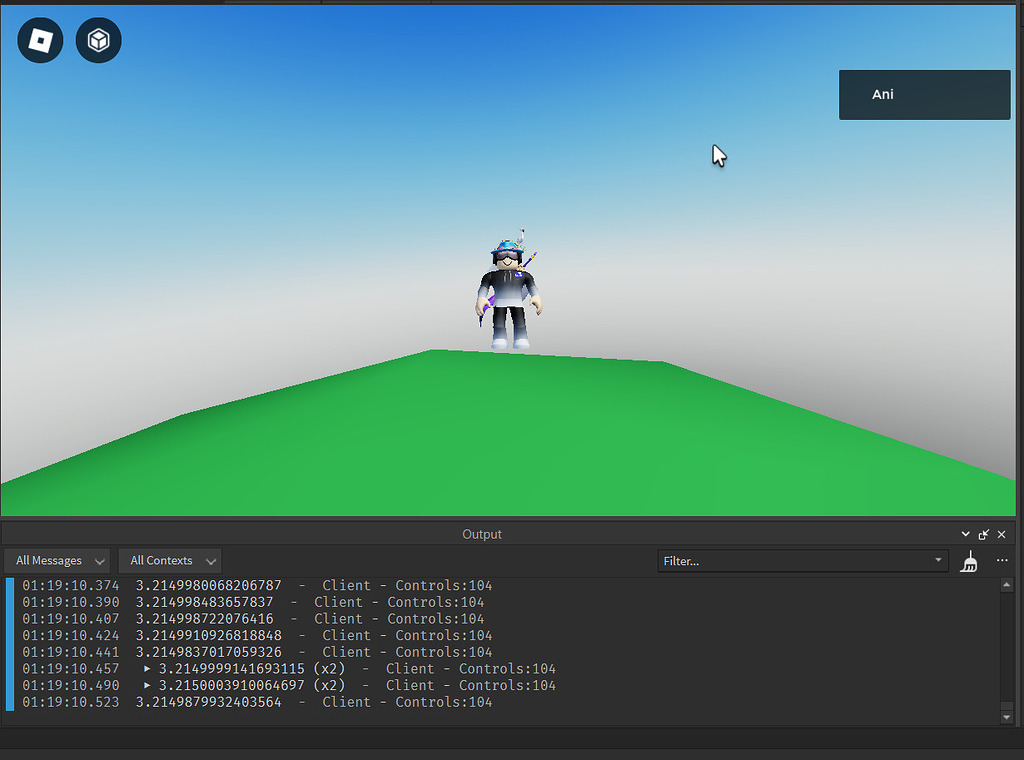The width and height of the screenshot is (1024, 760).
Task: Expand the grouped message ending in (x2) at 01:19:10.457
Action: pos(147,668)
